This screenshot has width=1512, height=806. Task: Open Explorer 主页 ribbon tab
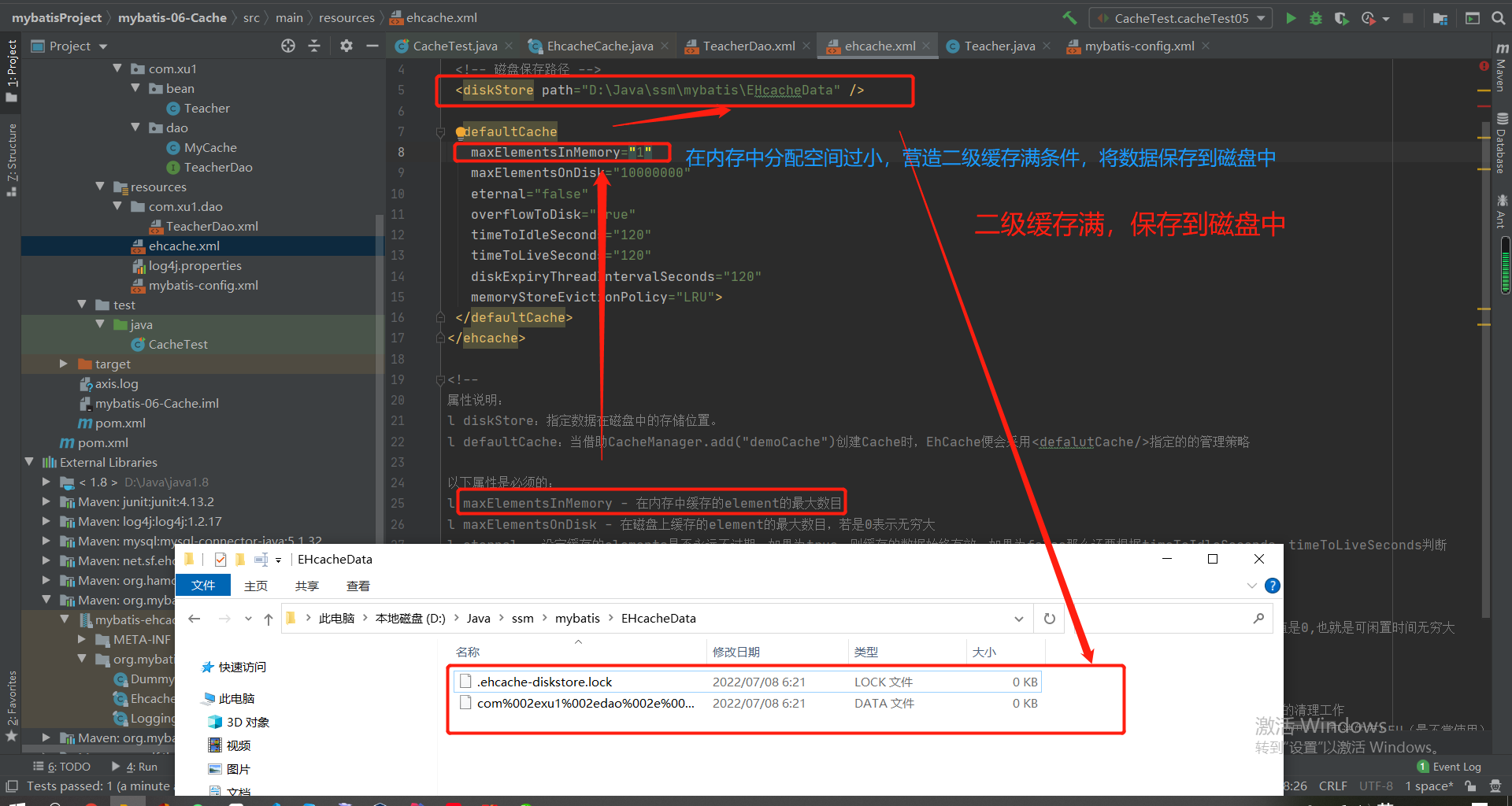pos(256,586)
